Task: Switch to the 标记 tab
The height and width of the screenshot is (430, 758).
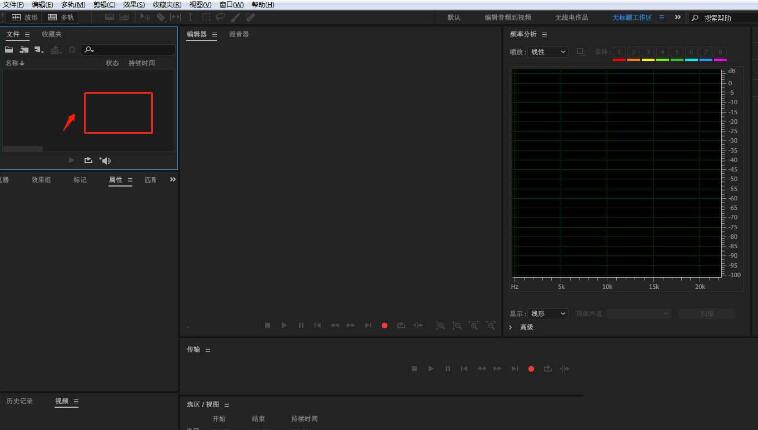Action: (x=80, y=180)
